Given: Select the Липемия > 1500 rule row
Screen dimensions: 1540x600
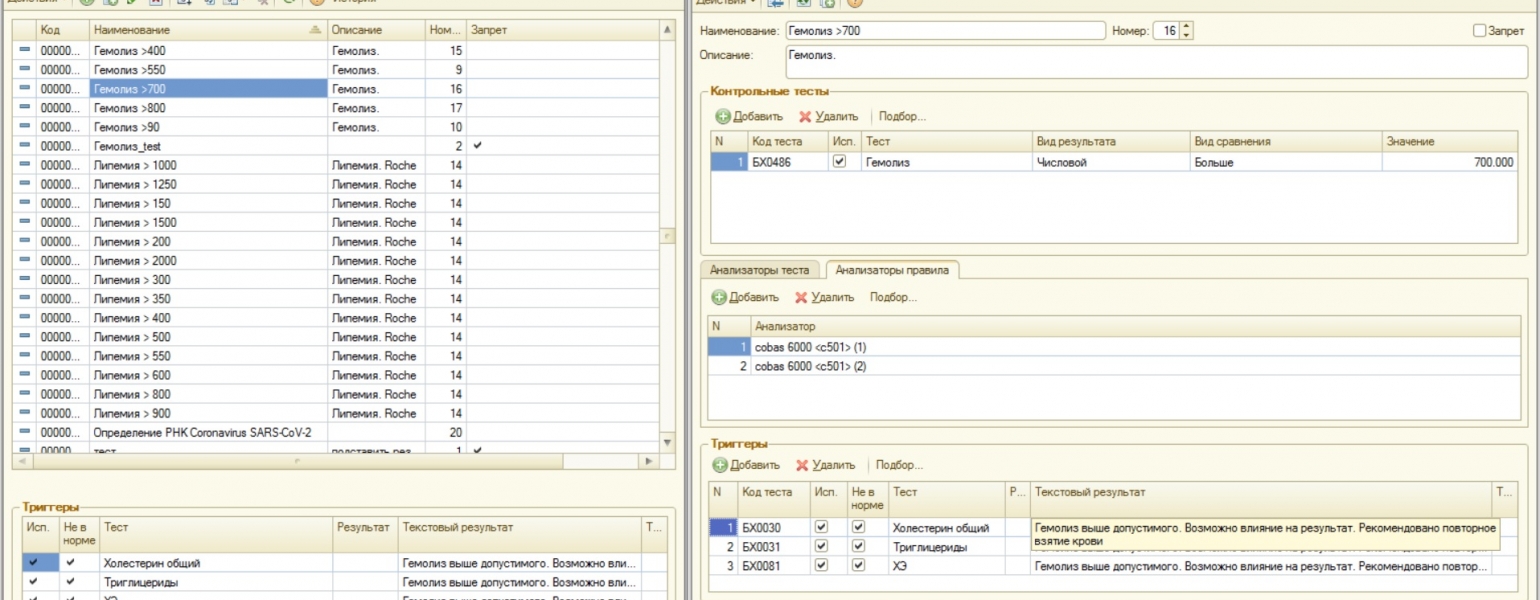Looking at the screenshot, I should [335, 222].
